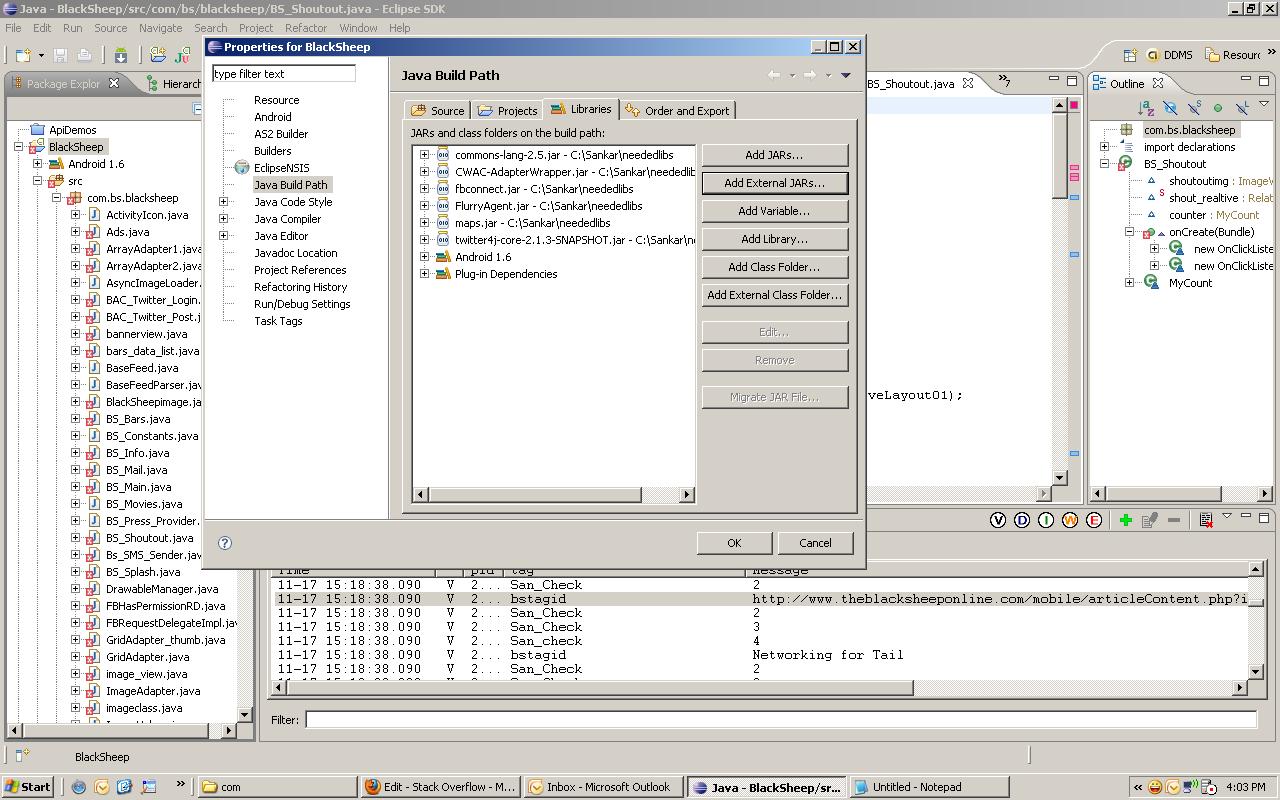Toggle Hide Static Members in Outline

1194,107
